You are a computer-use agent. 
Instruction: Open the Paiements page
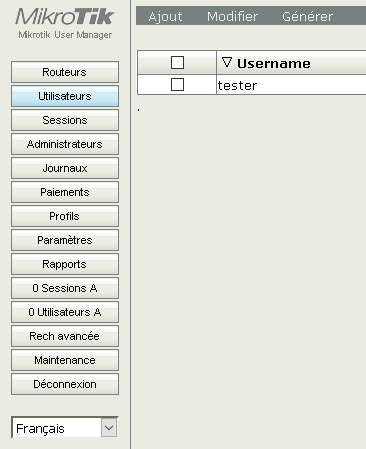point(65,192)
